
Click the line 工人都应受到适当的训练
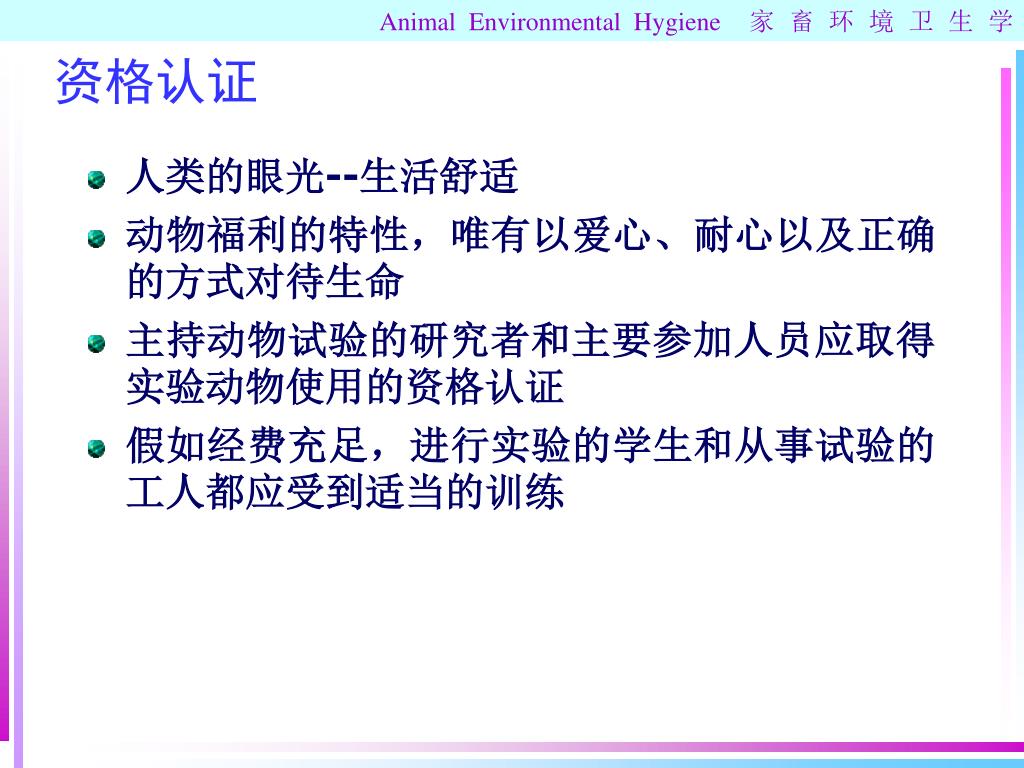tap(345, 492)
